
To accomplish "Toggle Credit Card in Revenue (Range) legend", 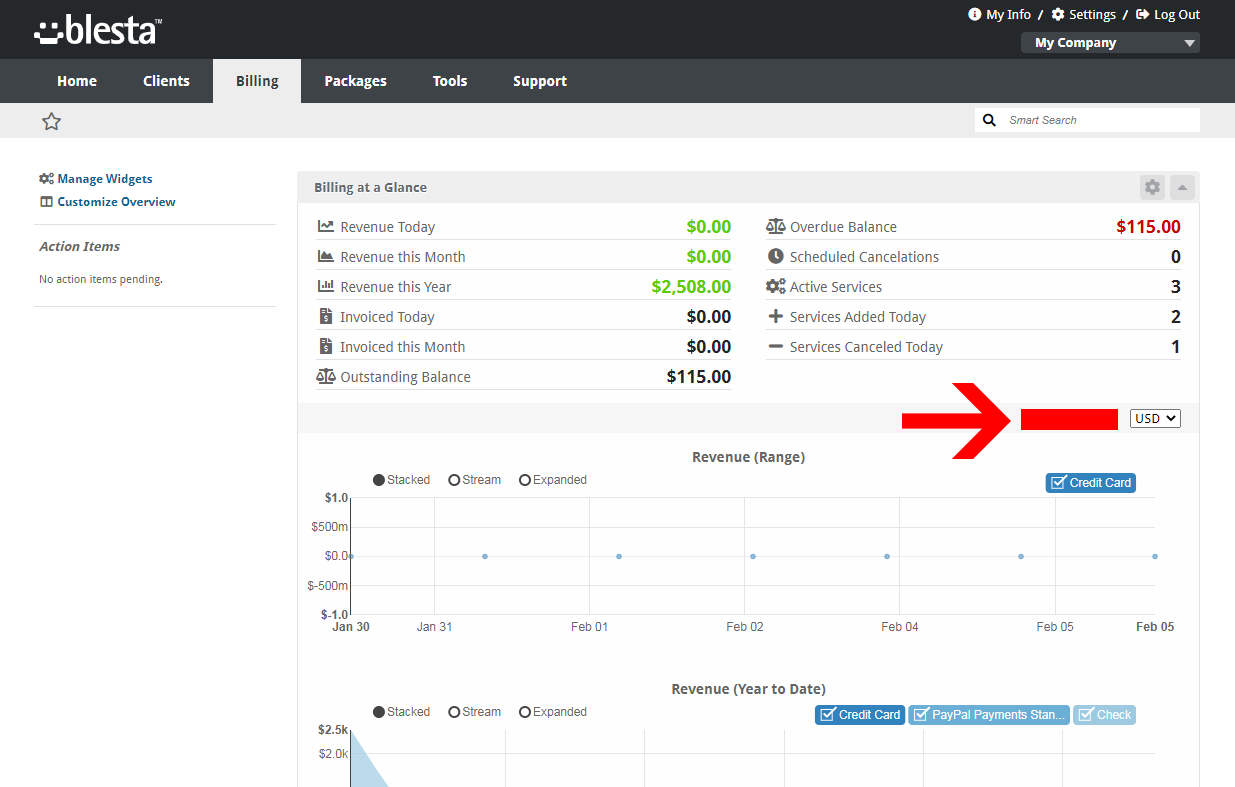I will tap(1091, 483).
